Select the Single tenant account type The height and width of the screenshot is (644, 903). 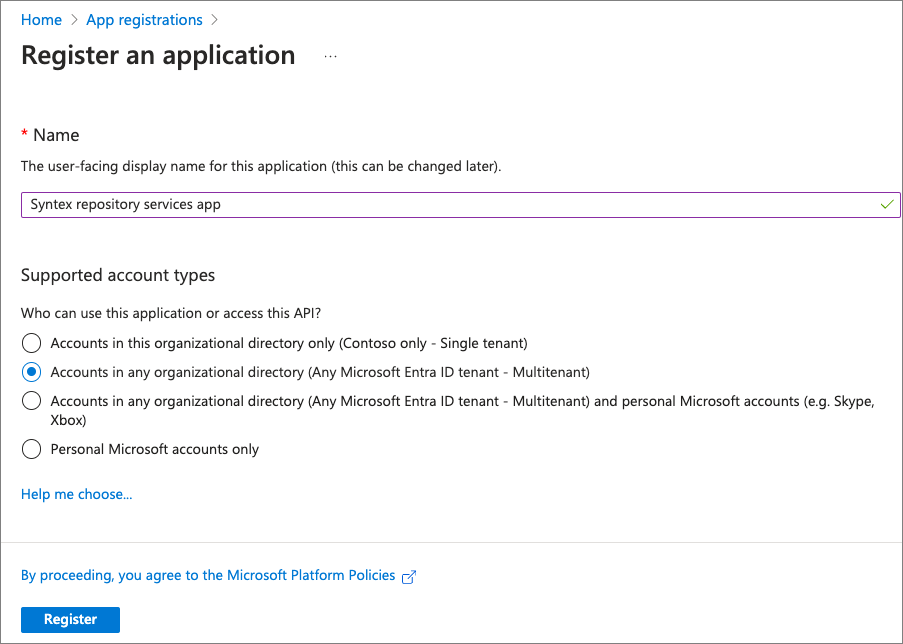pyautogui.click(x=31, y=342)
